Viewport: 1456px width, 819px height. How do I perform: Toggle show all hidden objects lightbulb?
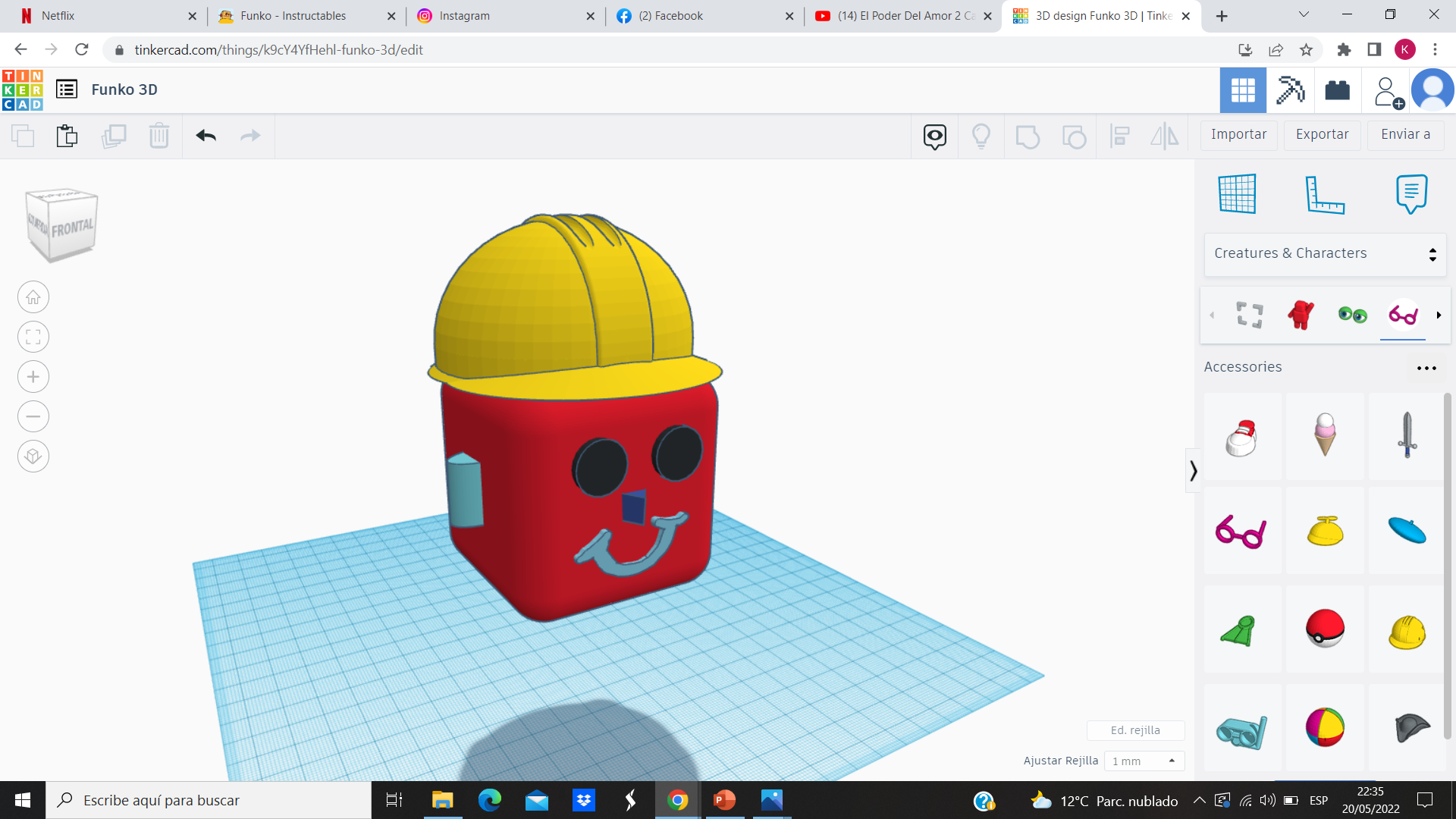click(x=981, y=136)
